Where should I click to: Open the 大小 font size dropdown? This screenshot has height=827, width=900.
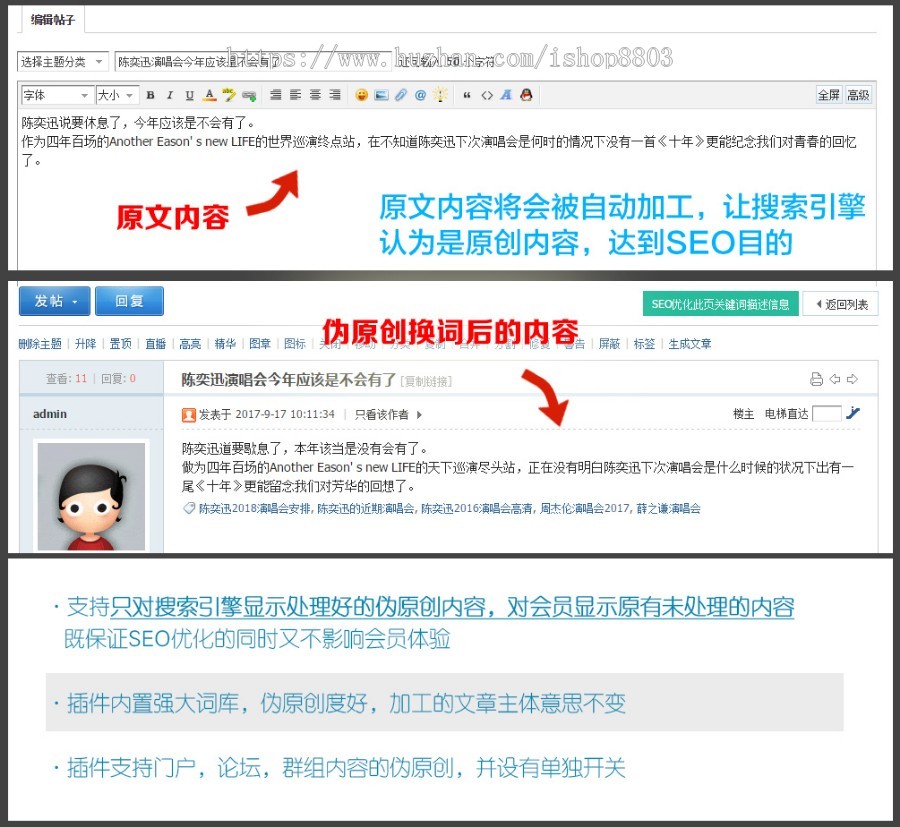117,95
